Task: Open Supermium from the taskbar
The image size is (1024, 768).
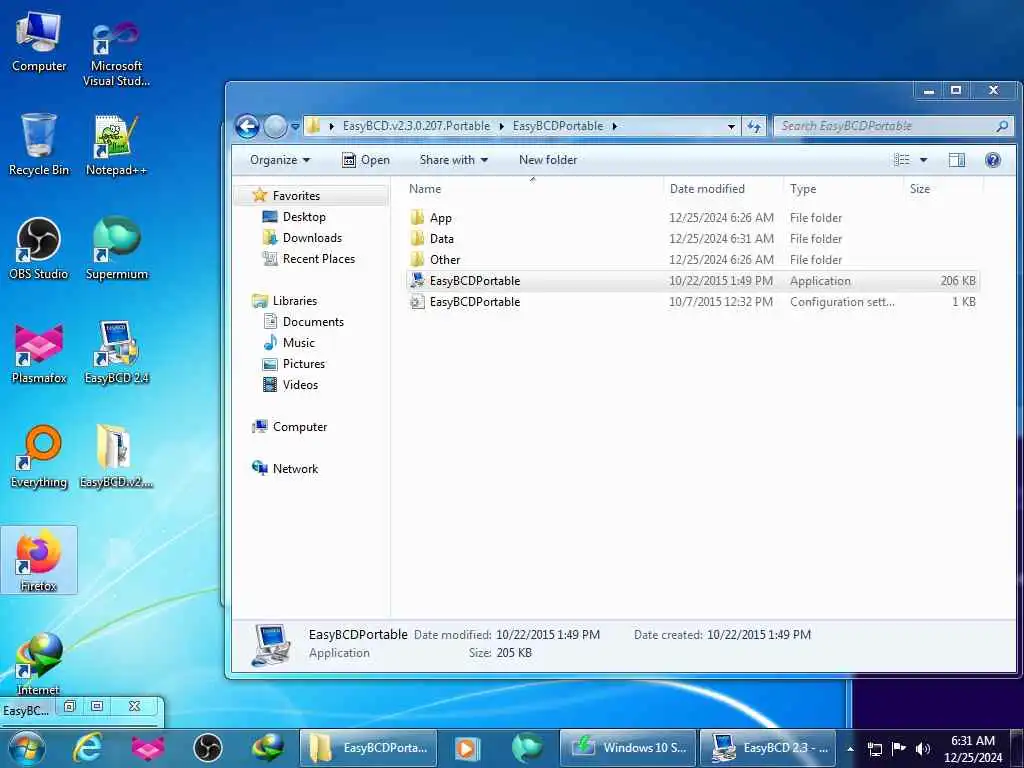Action: coord(527,748)
